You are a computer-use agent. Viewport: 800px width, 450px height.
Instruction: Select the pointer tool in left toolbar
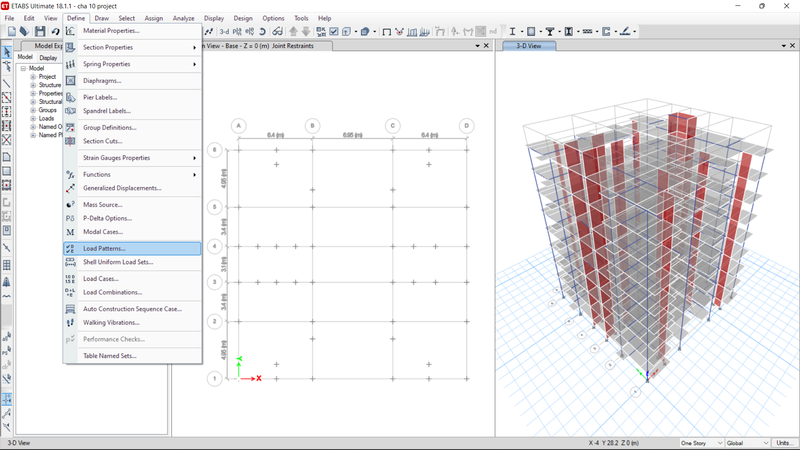click(x=7, y=52)
